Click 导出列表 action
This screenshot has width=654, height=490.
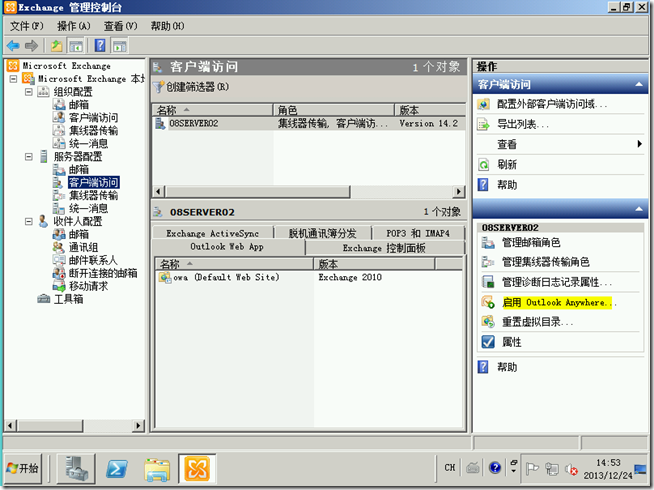(523, 124)
